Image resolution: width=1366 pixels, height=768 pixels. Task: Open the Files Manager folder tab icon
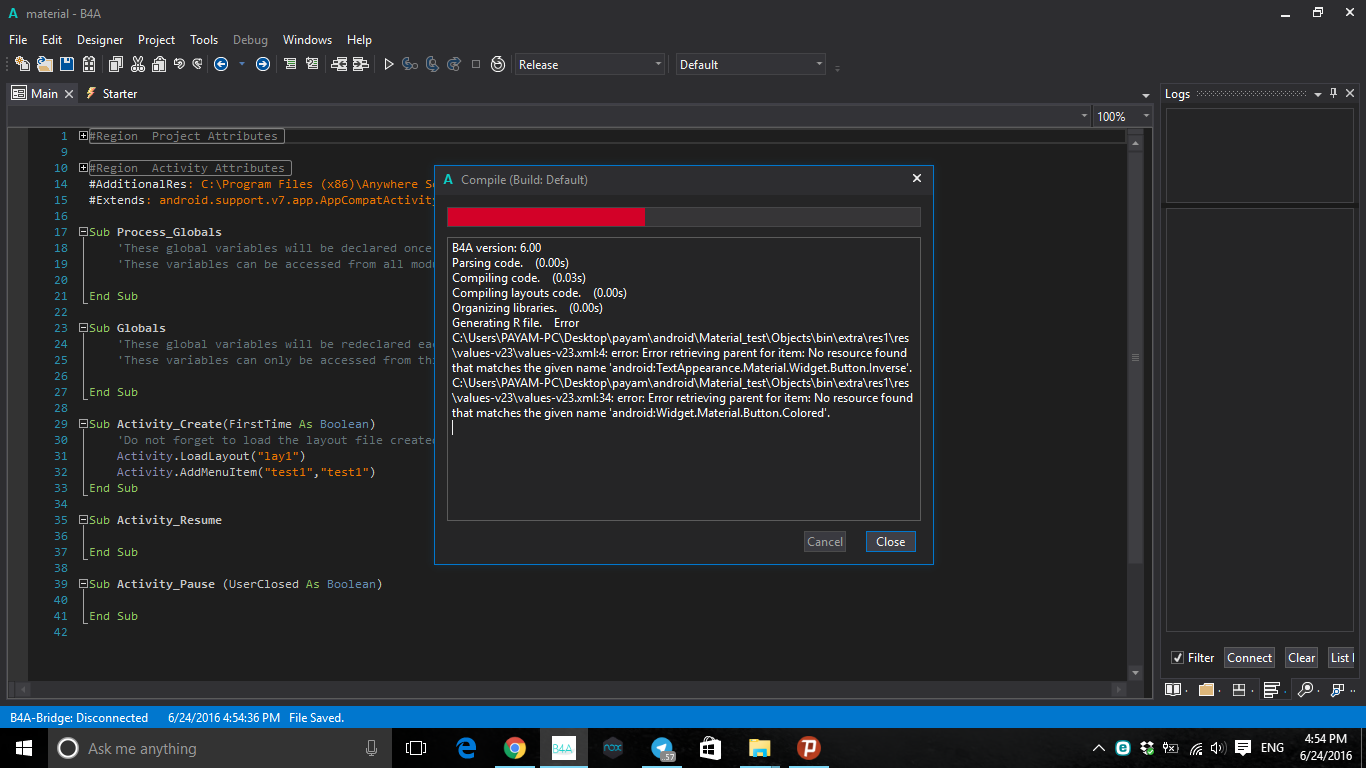[1206, 690]
